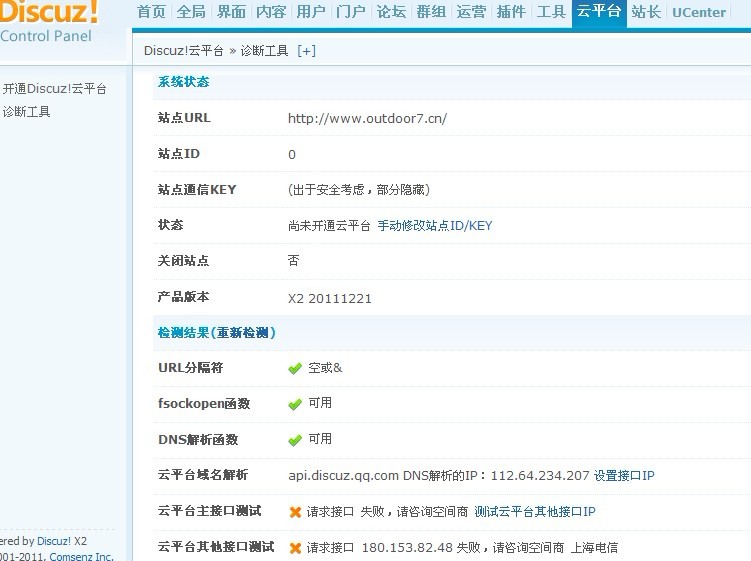Select the active 云平台 tab
The width and height of the screenshot is (751, 561).
point(599,12)
